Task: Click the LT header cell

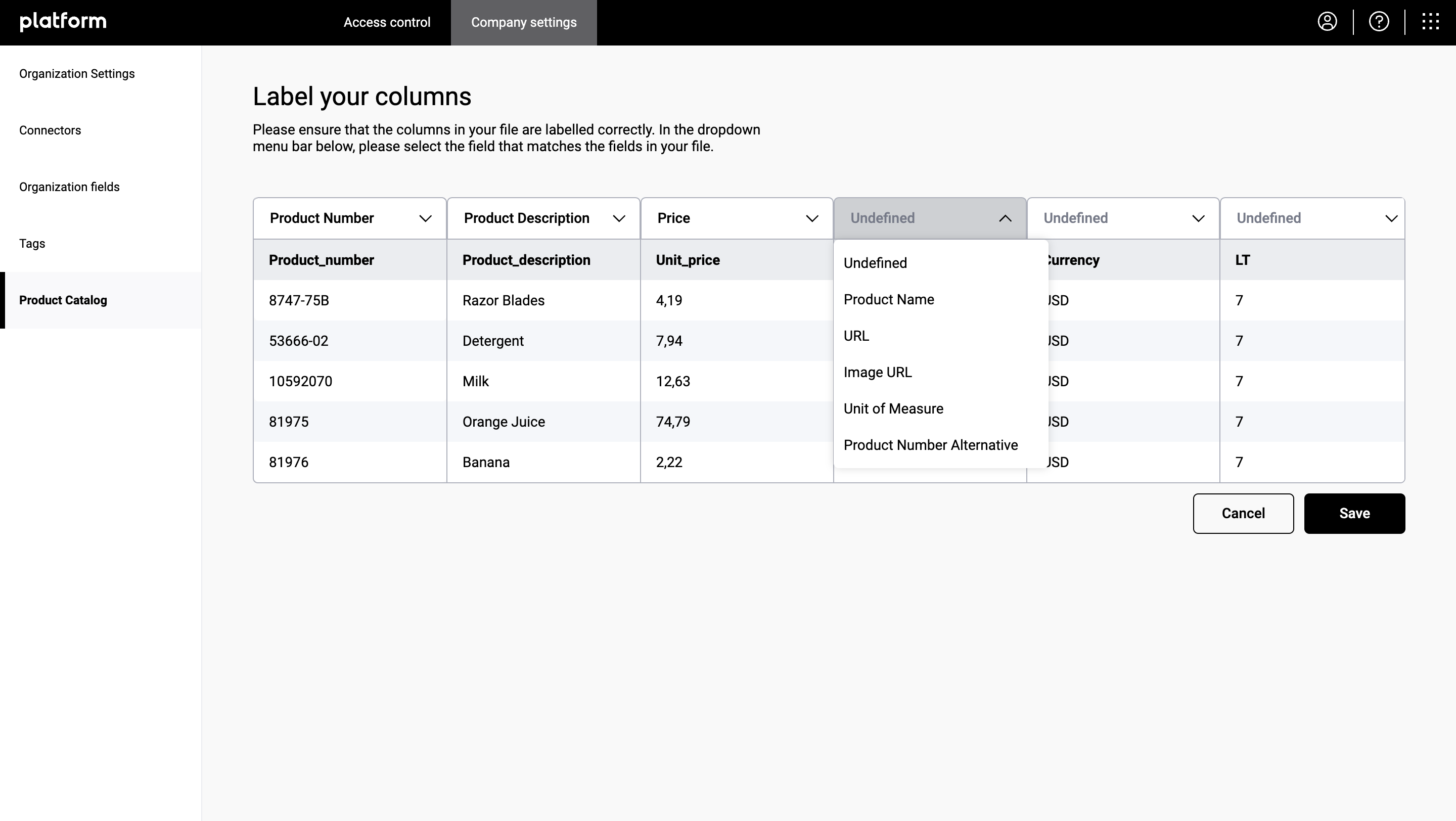Action: 1312,260
